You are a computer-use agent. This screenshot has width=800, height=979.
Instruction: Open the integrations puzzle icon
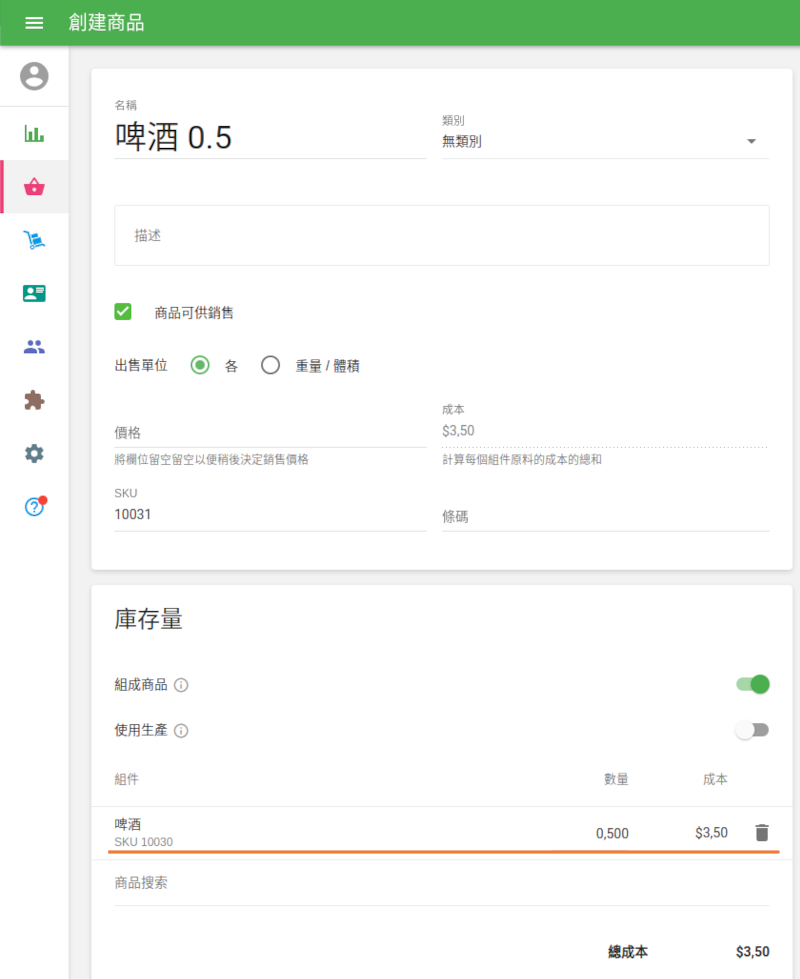[35, 400]
